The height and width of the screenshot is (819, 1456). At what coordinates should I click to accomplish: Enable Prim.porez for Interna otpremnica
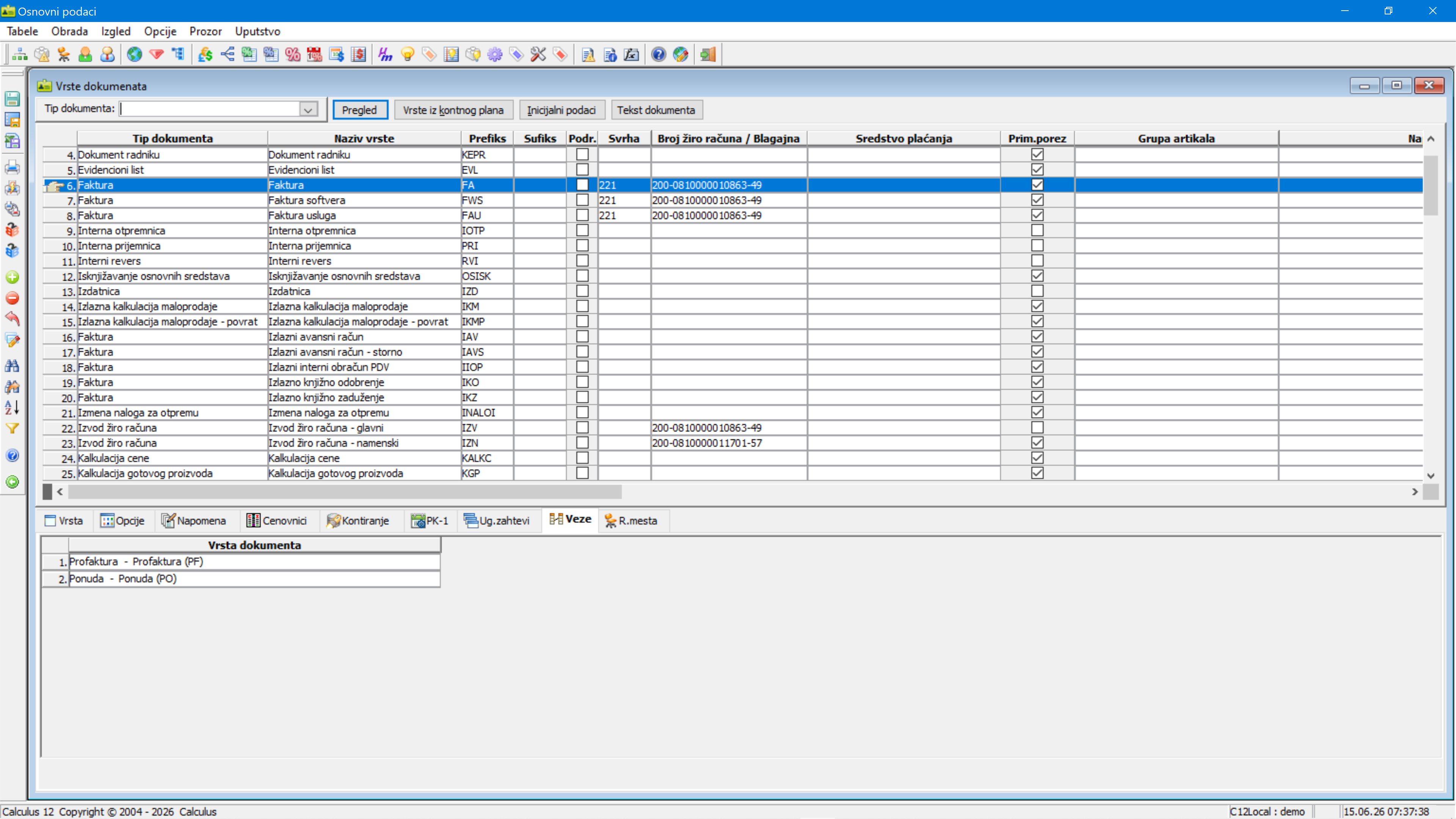click(x=1037, y=231)
